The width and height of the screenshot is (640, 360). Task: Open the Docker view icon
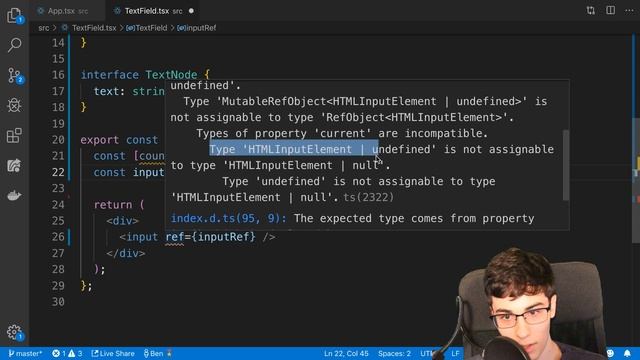coord(14,196)
